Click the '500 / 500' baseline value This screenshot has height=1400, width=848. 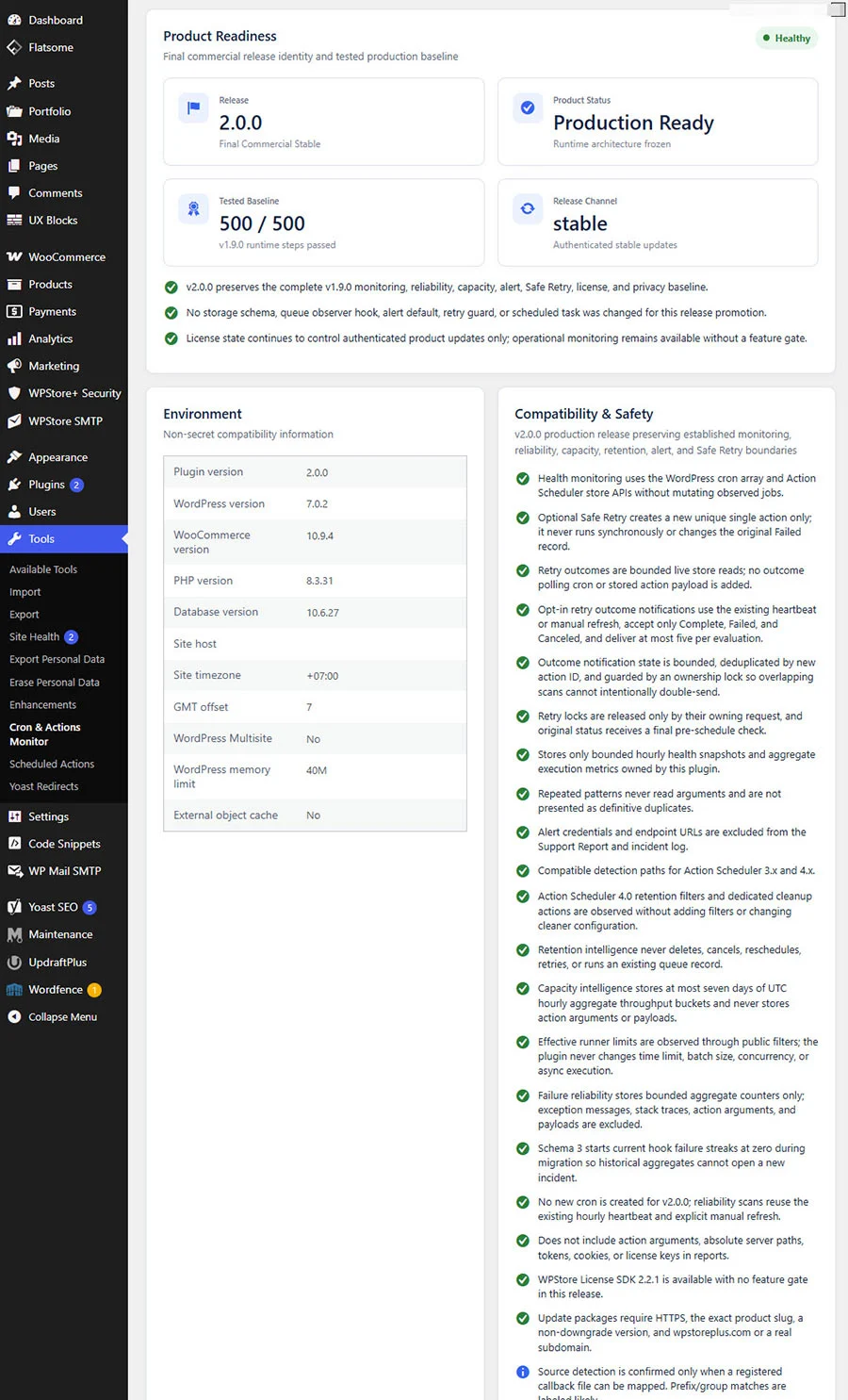point(262,223)
